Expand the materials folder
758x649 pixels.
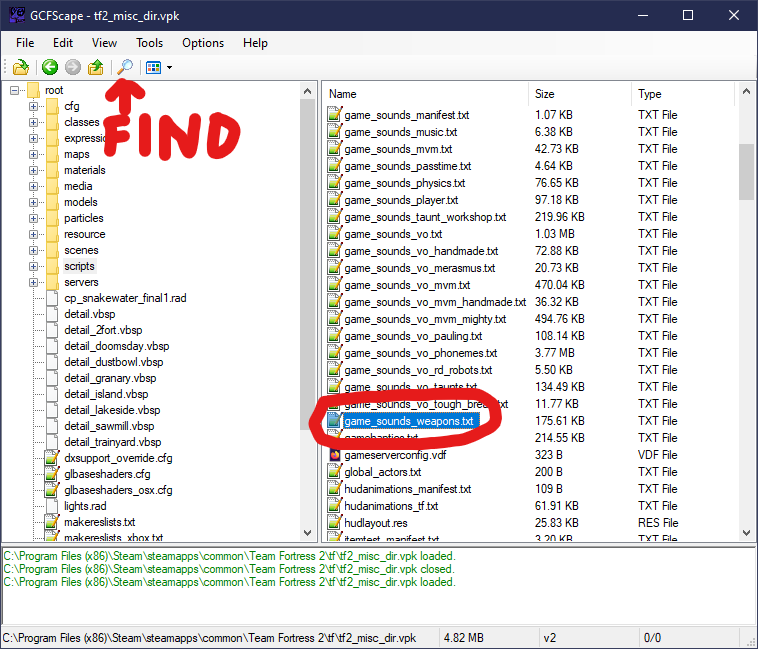(33, 170)
